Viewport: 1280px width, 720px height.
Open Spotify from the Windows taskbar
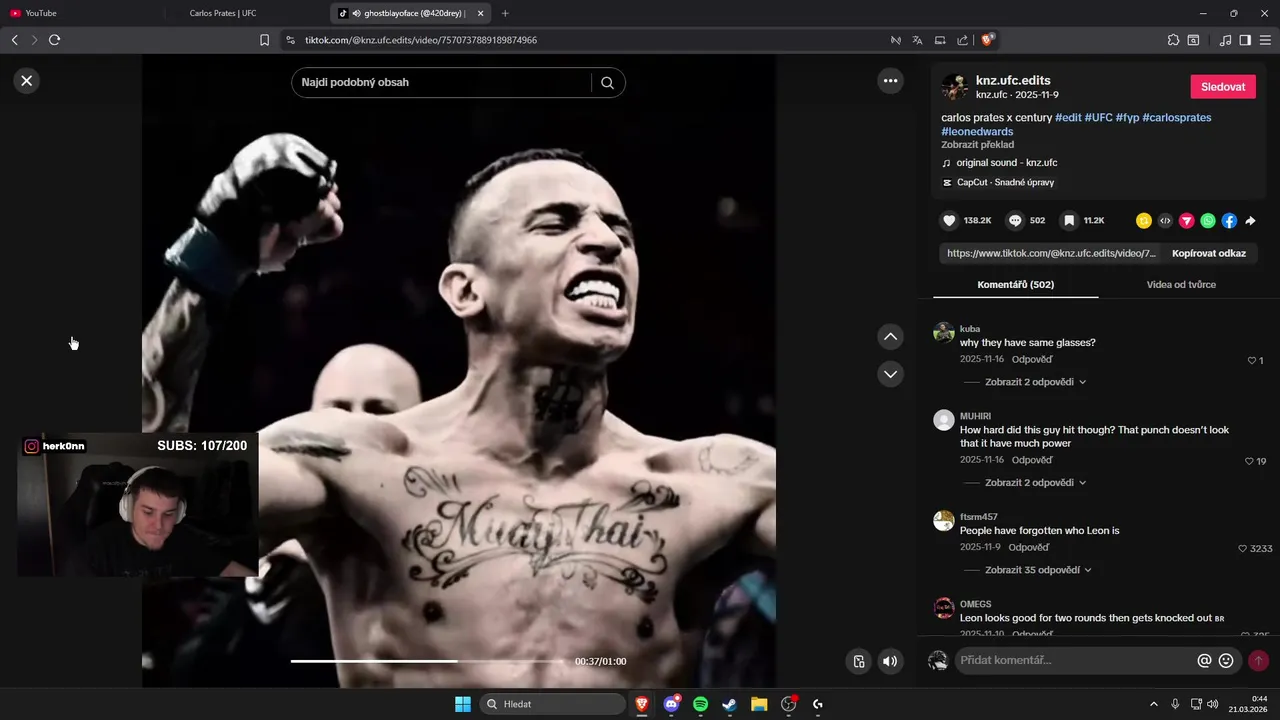tap(701, 704)
